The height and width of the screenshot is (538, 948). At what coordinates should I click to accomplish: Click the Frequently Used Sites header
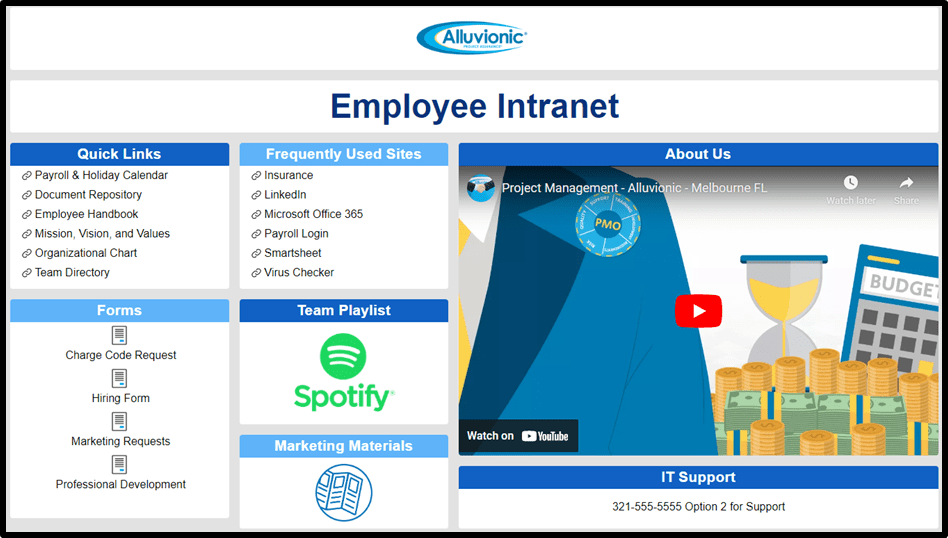point(343,154)
